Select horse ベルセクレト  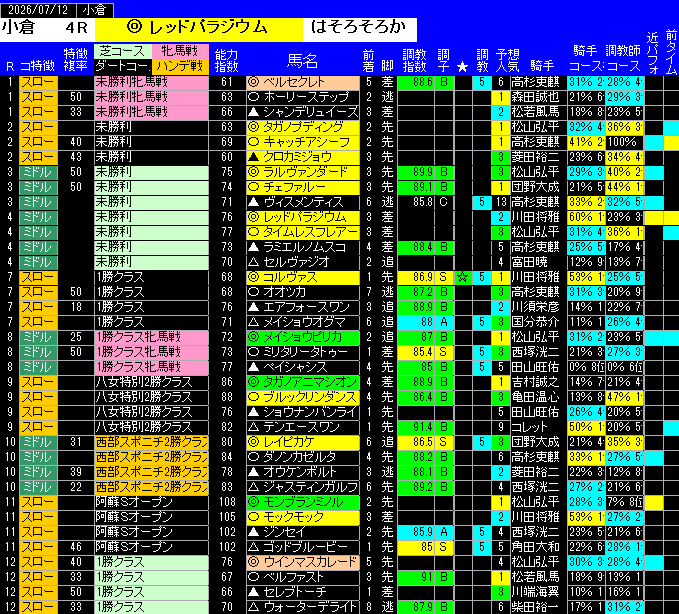(303, 82)
